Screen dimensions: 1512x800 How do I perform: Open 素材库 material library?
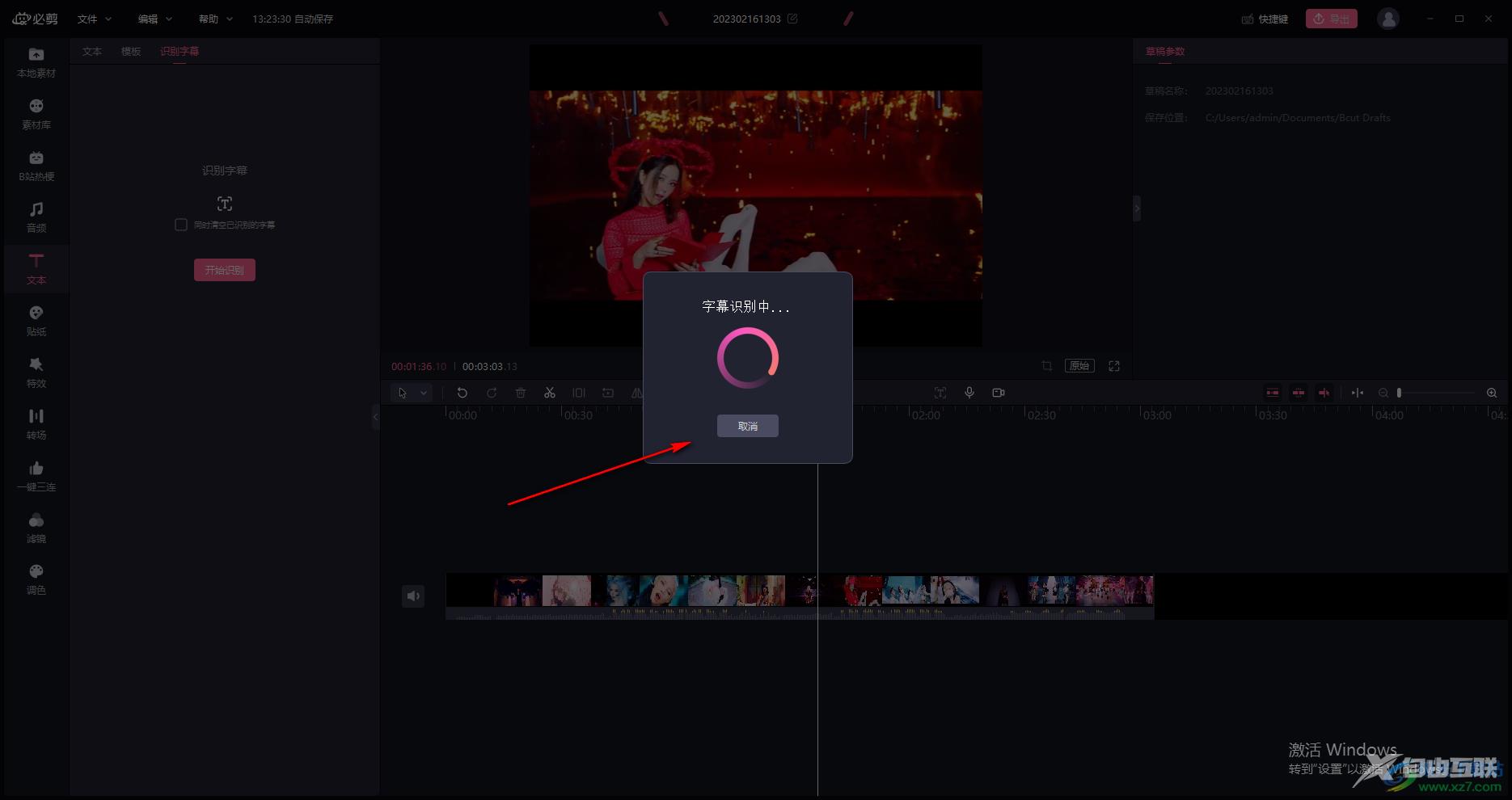point(36,115)
